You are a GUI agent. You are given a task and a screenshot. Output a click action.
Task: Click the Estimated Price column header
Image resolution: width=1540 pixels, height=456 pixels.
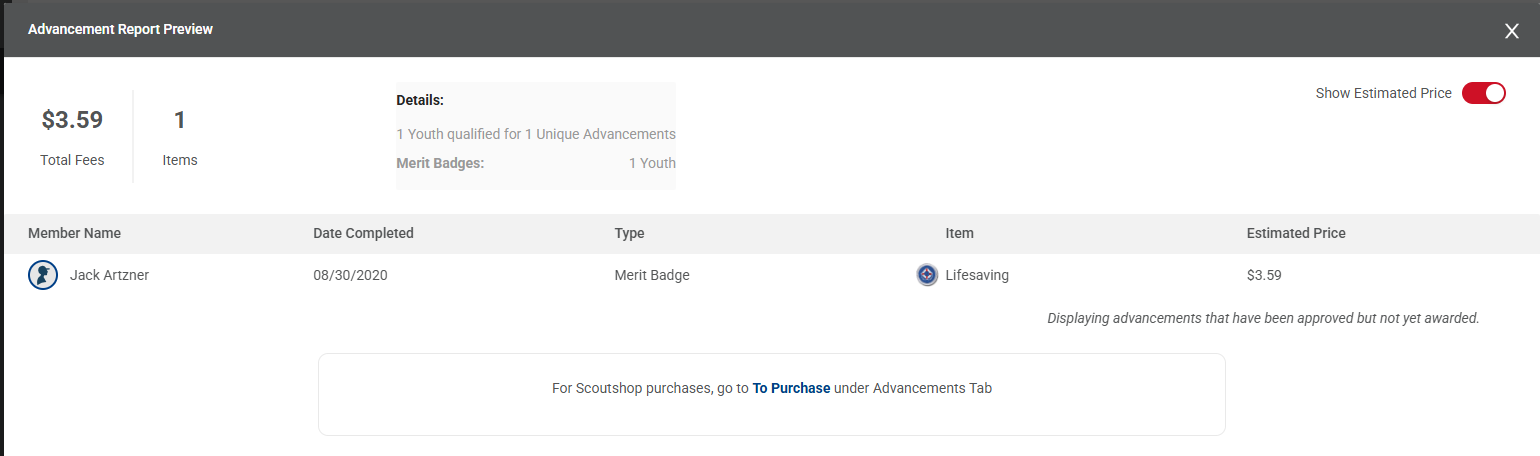(1295, 233)
